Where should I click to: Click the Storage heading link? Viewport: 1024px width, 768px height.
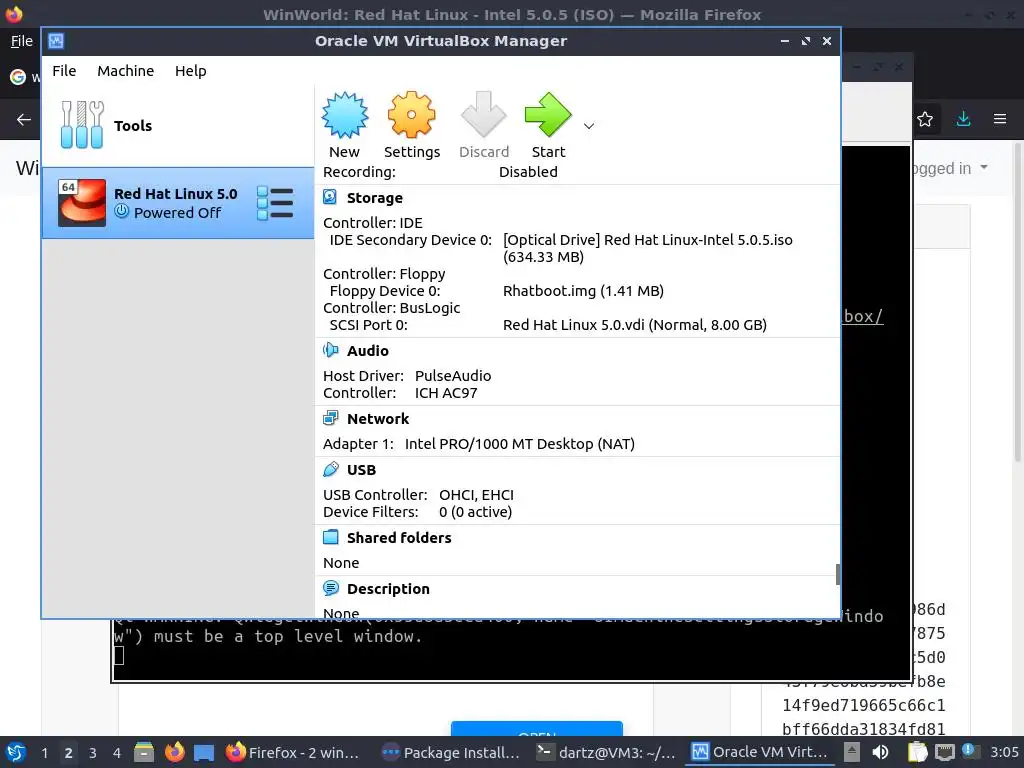[x=374, y=198]
